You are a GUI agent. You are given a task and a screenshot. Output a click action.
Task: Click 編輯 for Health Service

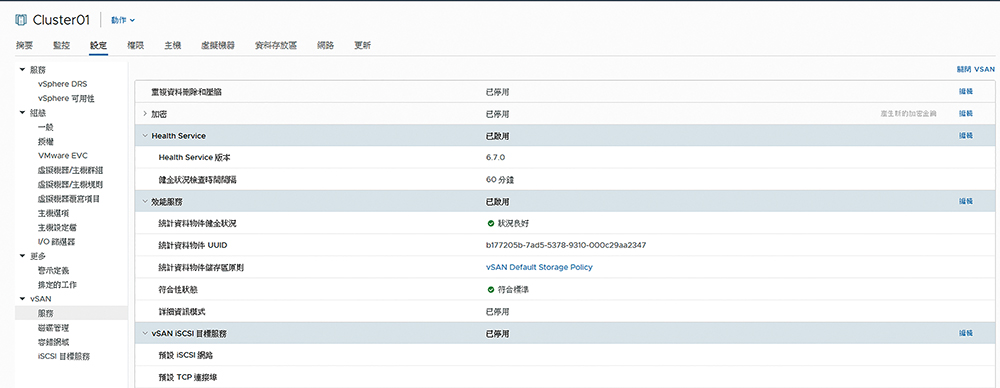click(966, 135)
